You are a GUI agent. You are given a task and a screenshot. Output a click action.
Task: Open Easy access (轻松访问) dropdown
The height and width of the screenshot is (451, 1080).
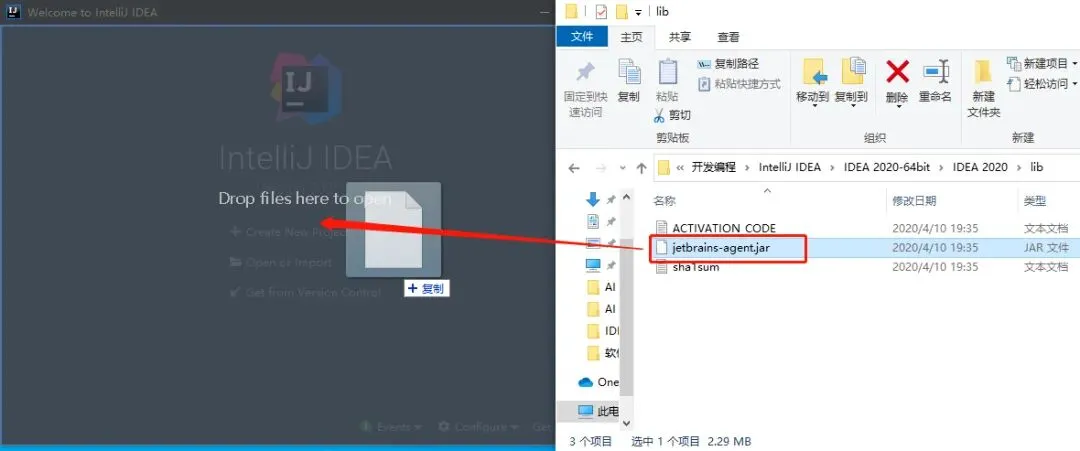pos(1042,84)
